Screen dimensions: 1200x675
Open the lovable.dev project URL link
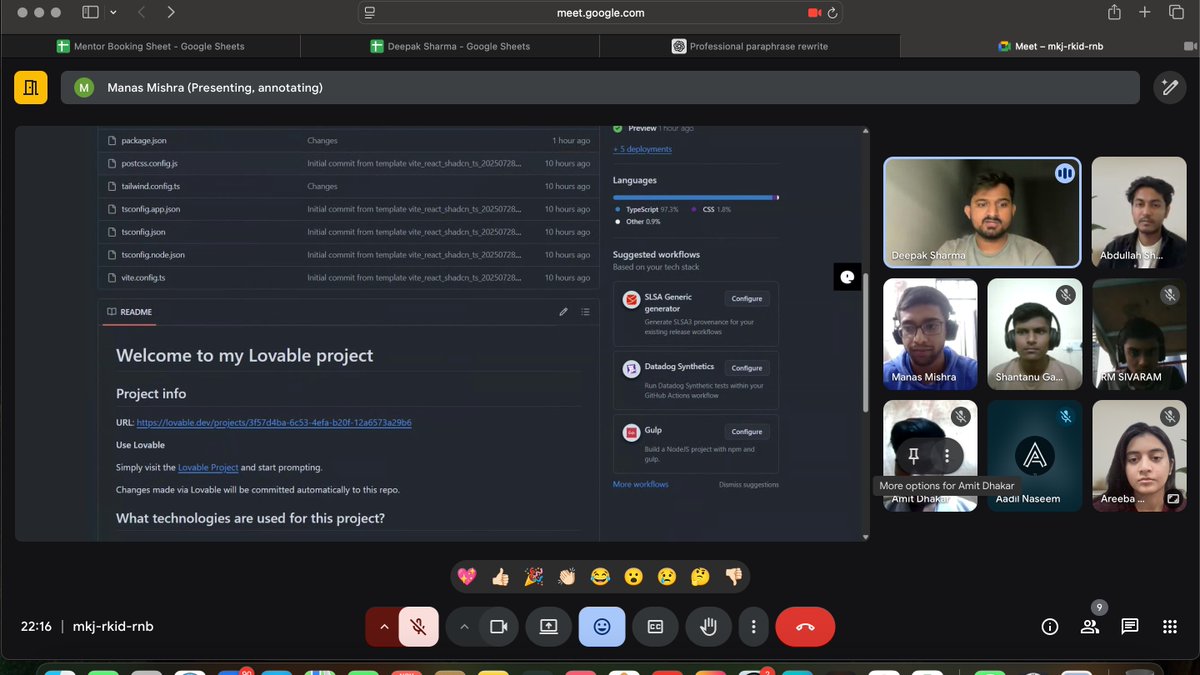click(x=274, y=423)
